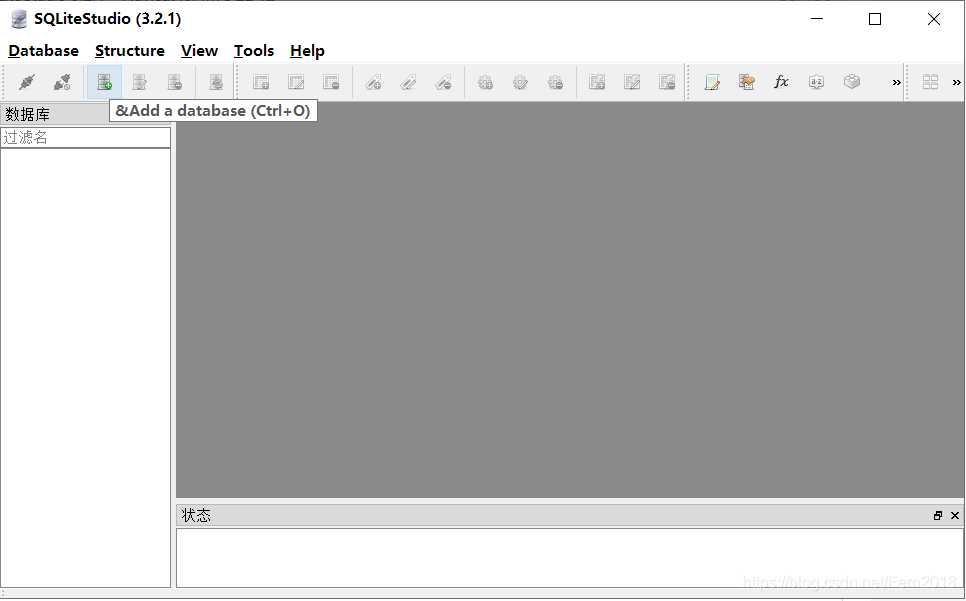This screenshot has width=966, height=601.
Task: Maximize the SQLiteStudio window
Action: pos(875,19)
